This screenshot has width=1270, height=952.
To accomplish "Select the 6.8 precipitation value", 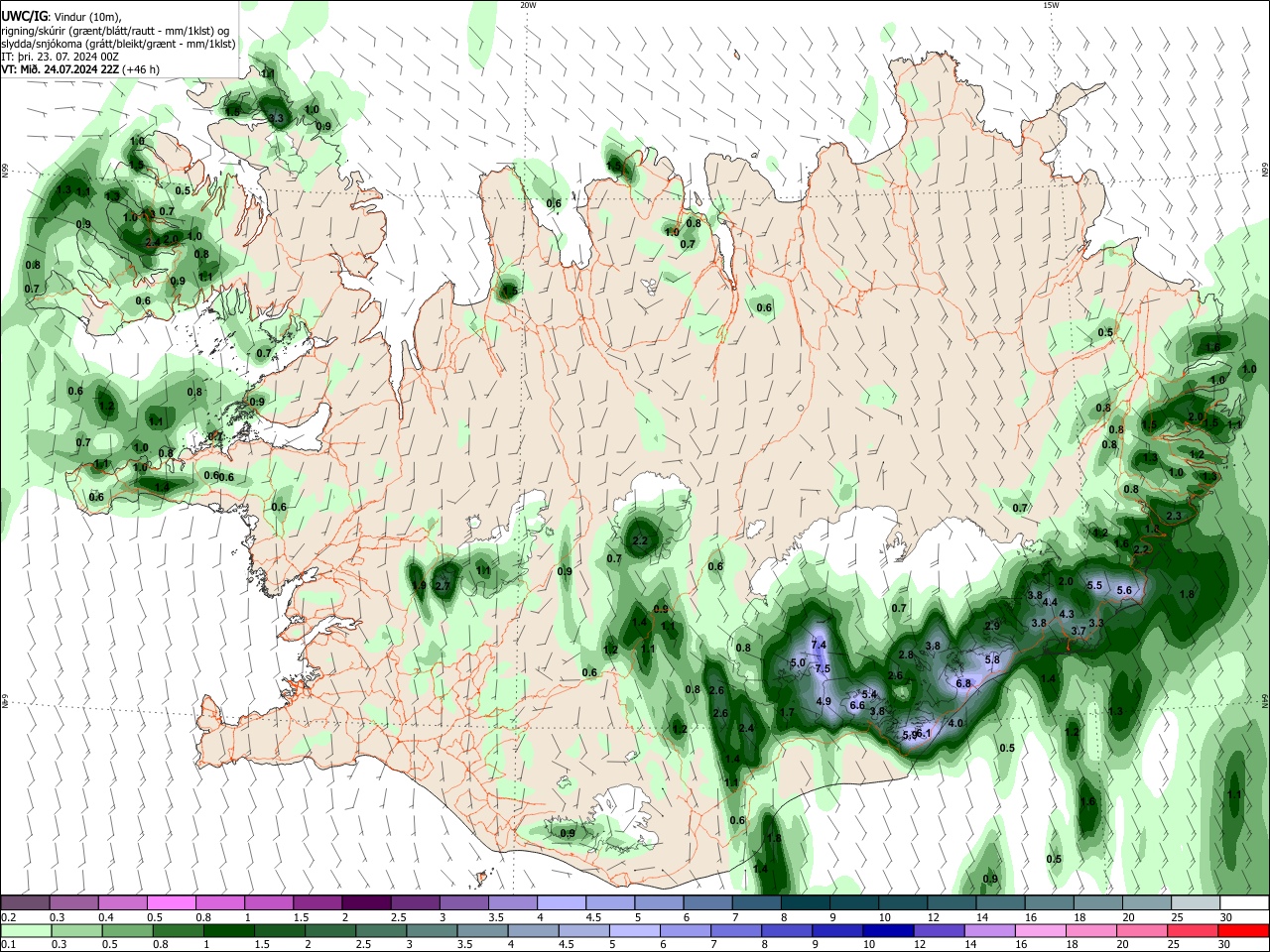I will tap(962, 683).
